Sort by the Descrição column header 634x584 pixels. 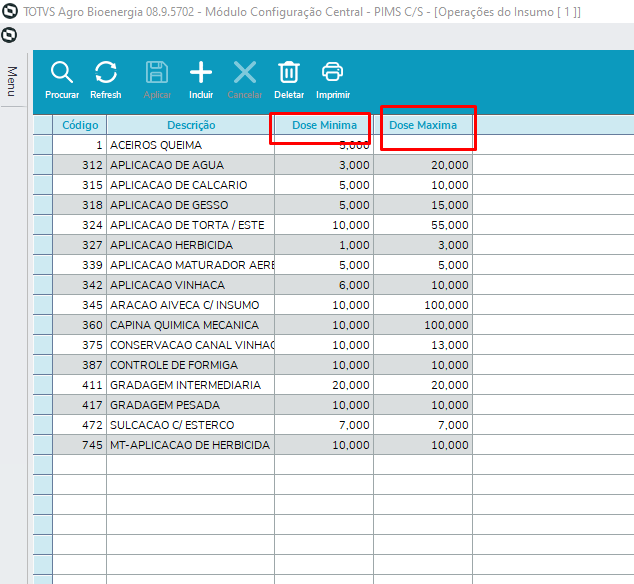[x=191, y=125]
